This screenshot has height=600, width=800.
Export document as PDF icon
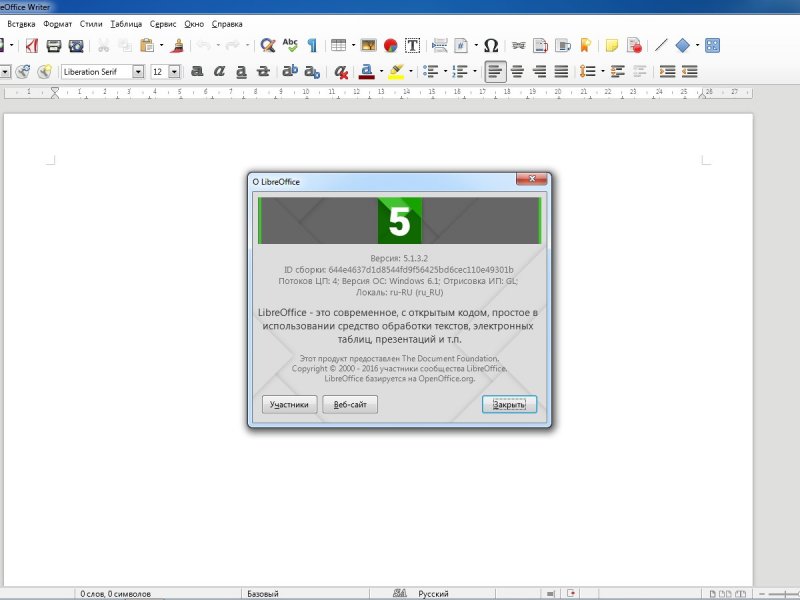(x=32, y=46)
